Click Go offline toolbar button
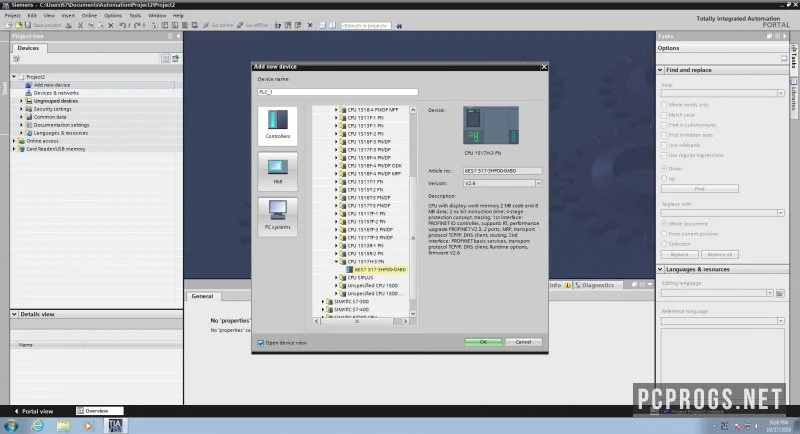 (253, 25)
